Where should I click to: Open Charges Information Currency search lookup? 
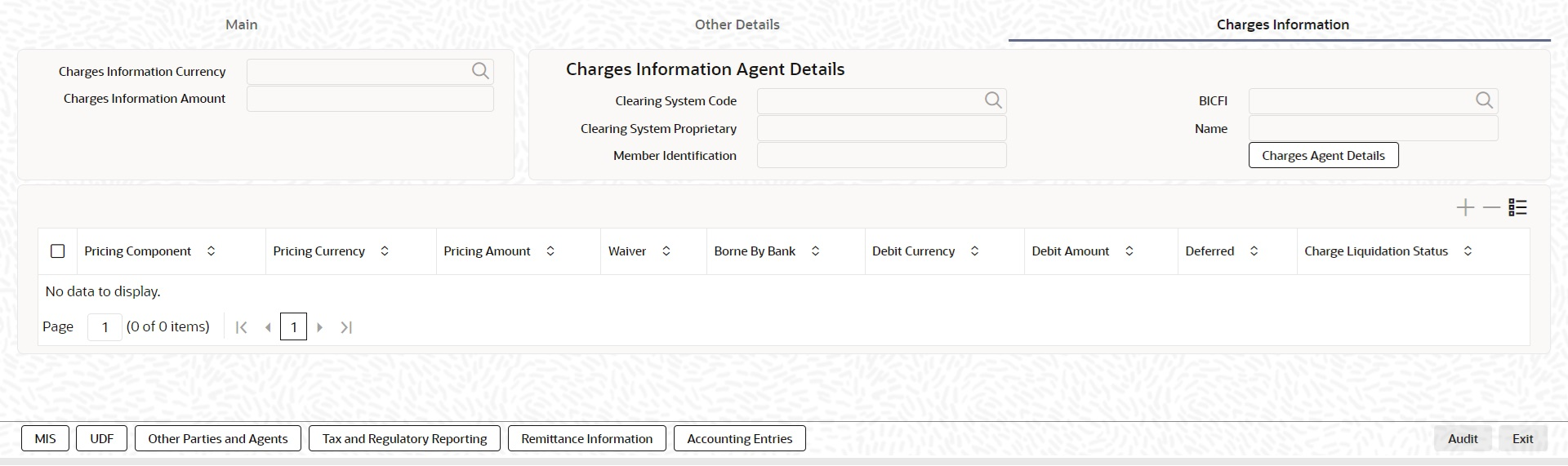point(480,71)
